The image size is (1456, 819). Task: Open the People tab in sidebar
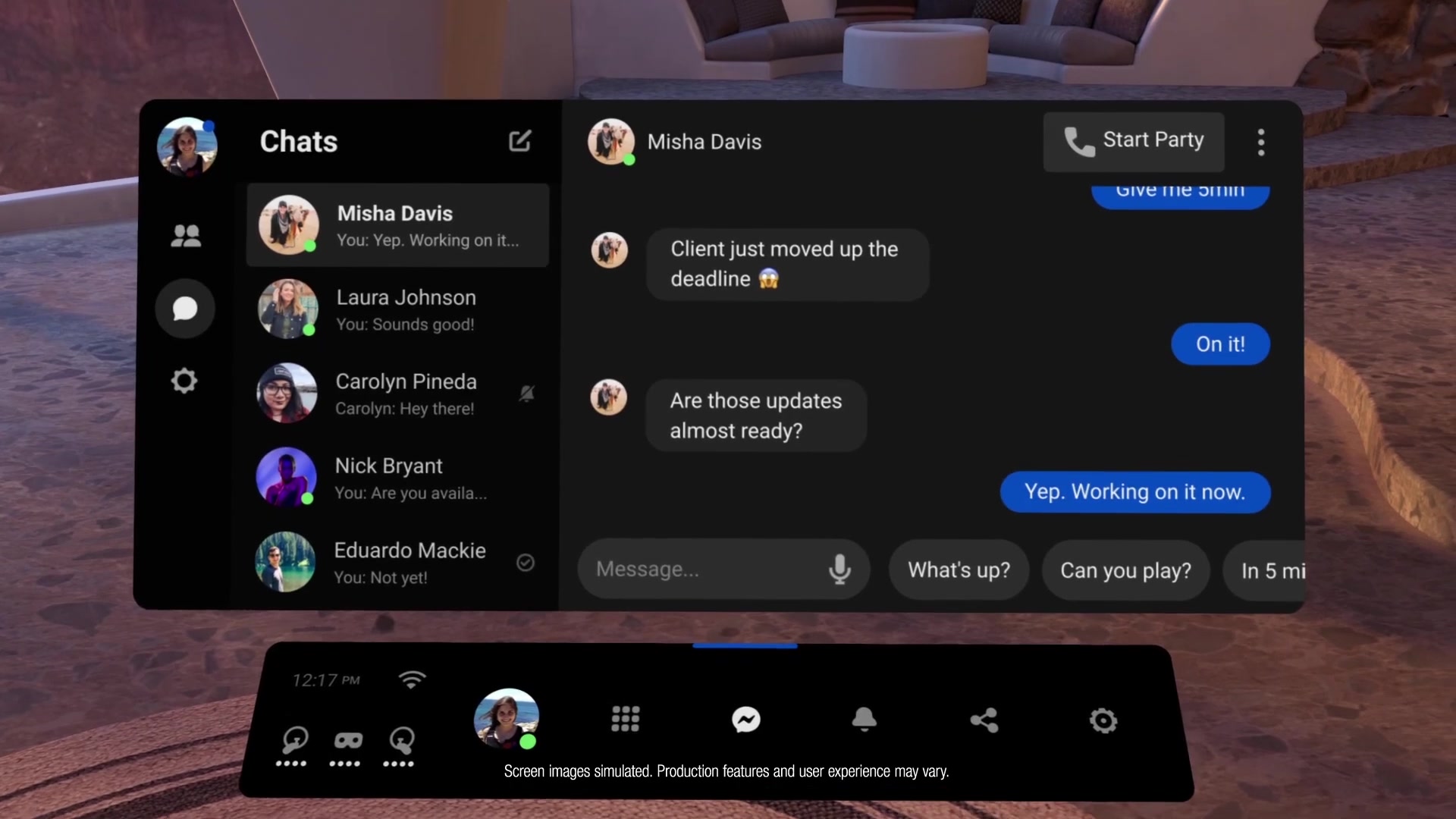(186, 236)
